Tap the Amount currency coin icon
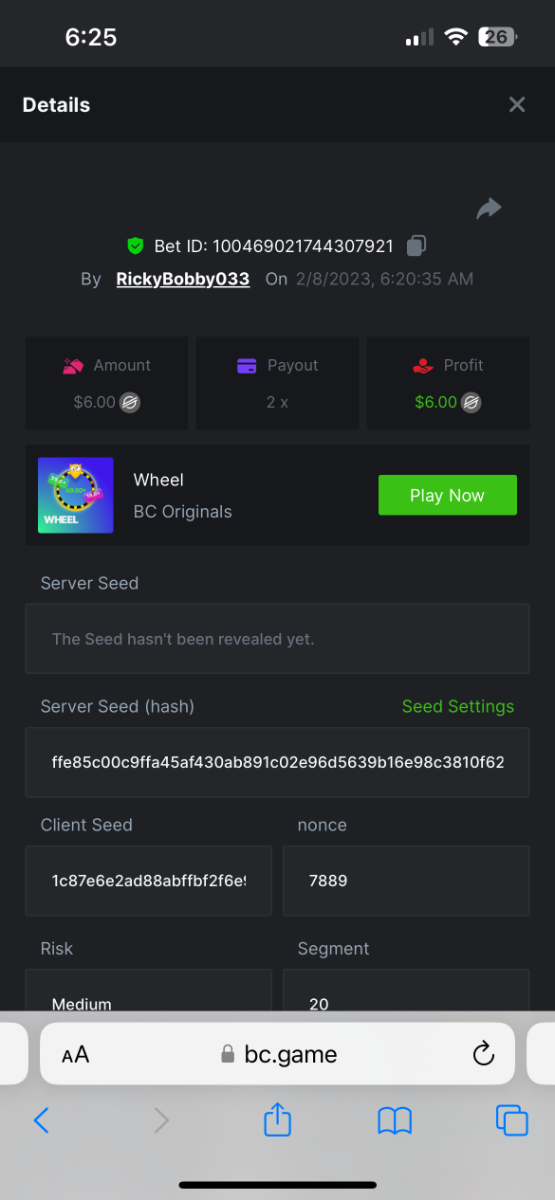 130,403
